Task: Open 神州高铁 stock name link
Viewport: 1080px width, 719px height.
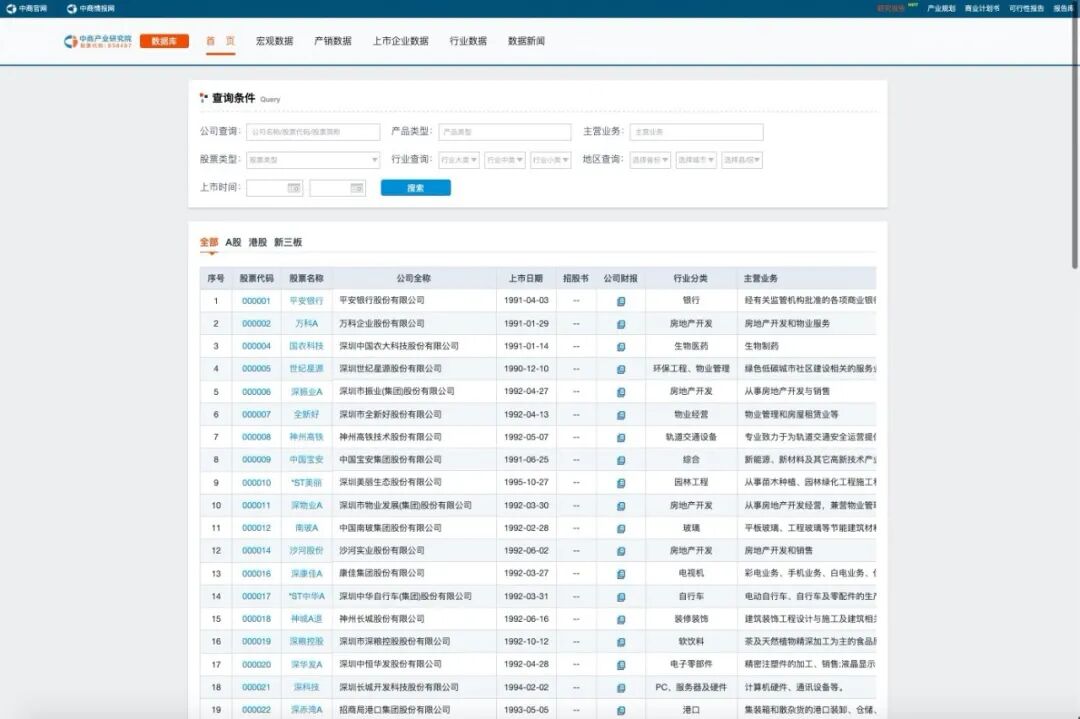Action: tap(307, 437)
